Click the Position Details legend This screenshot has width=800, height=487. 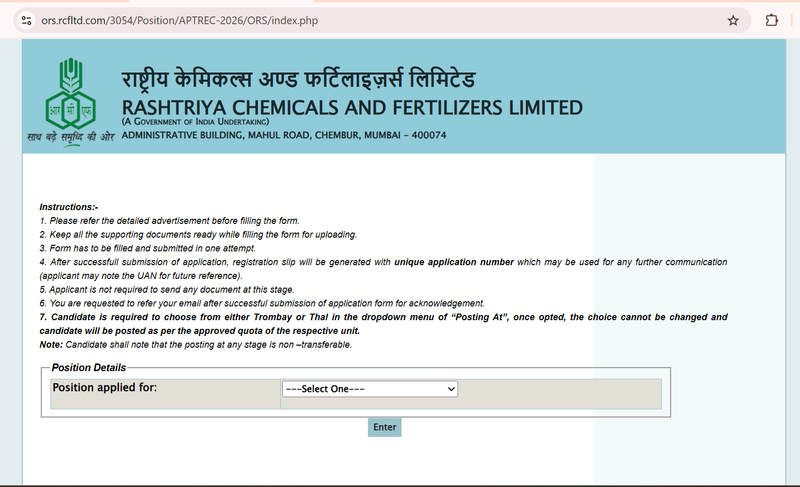click(x=89, y=368)
